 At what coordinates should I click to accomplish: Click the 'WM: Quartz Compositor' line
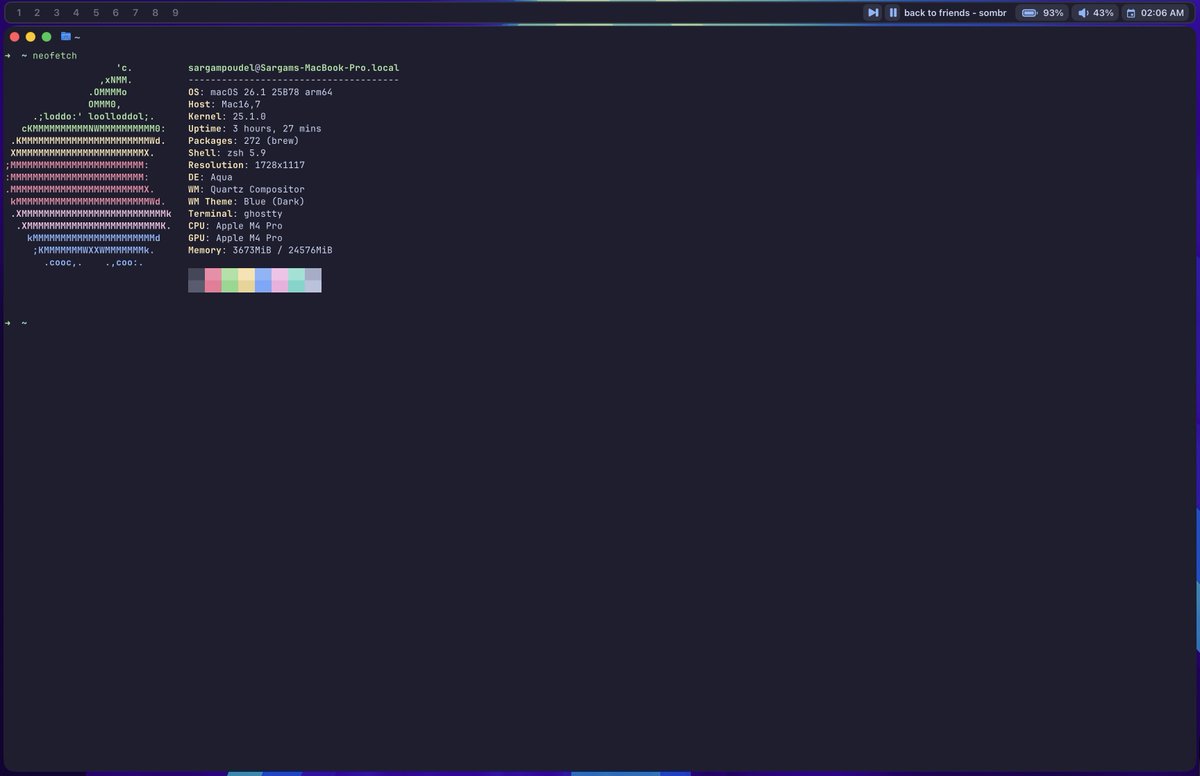246,189
